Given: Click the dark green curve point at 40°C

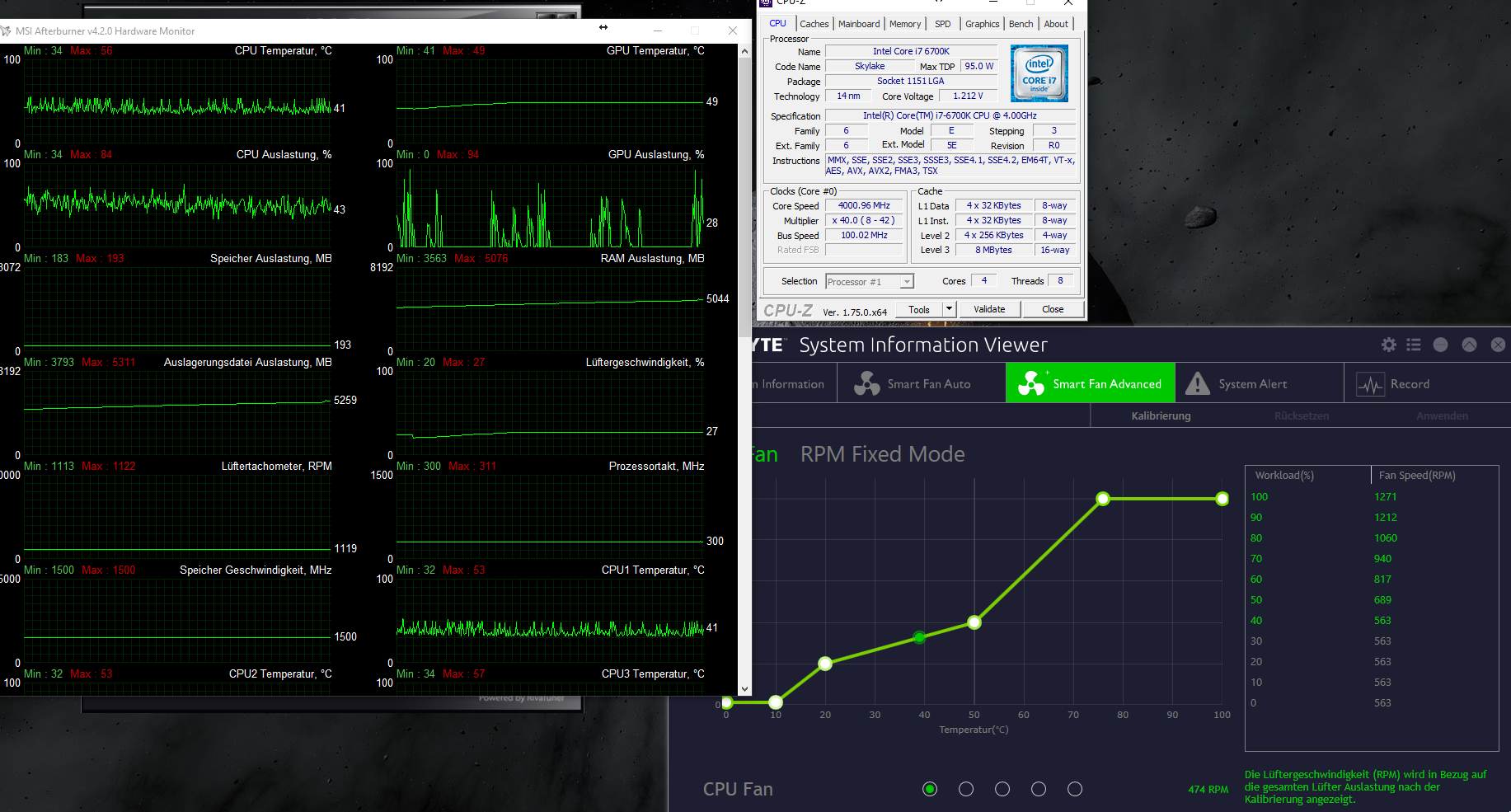Looking at the screenshot, I should coord(920,637).
